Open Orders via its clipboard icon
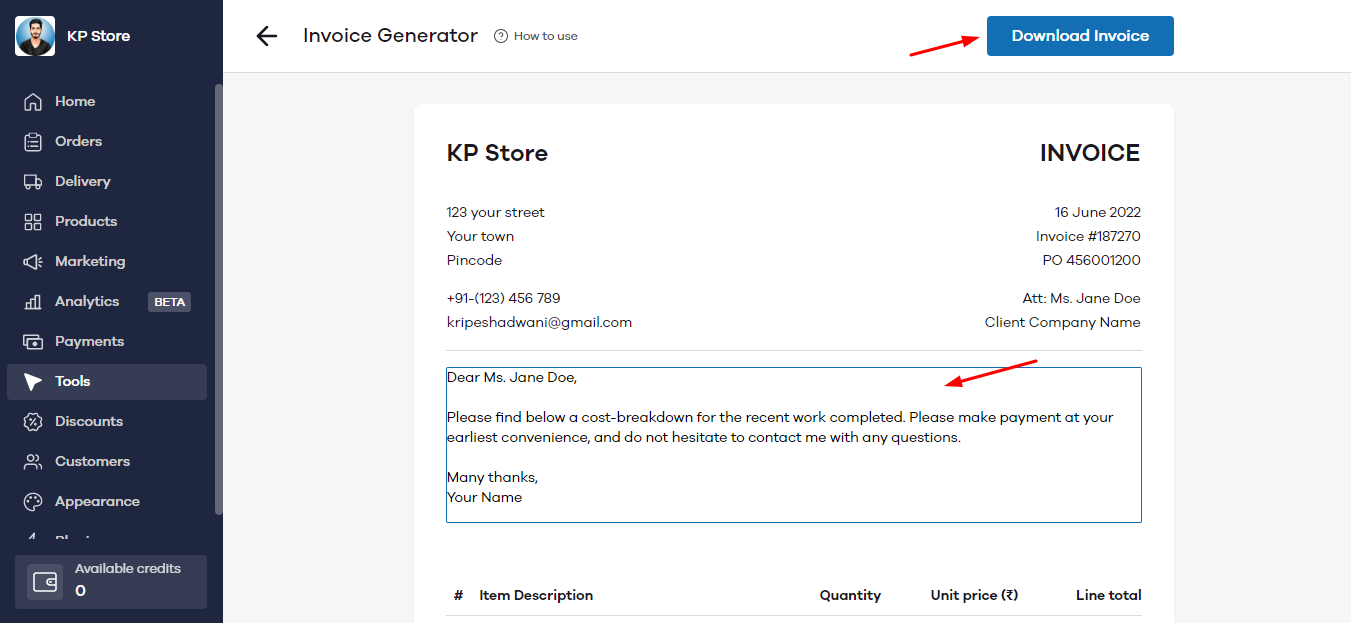The width and height of the screenshot is (1351, 623). [x=33, y=142]
